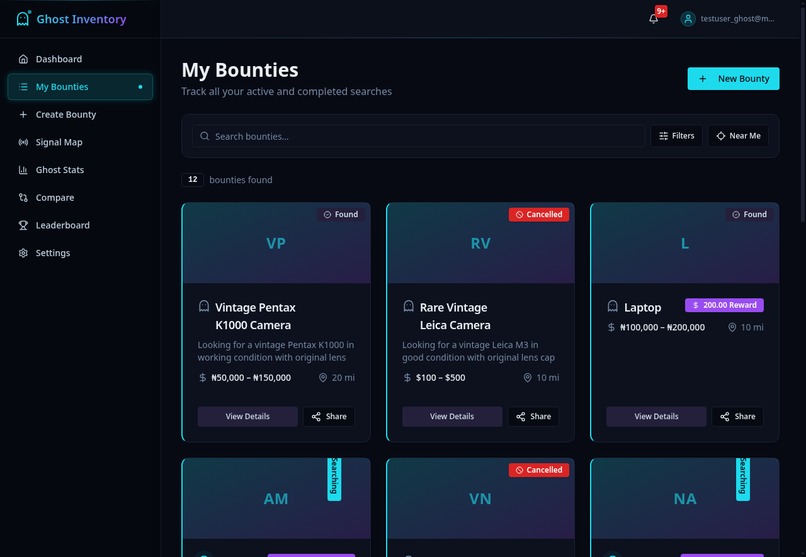Viewport: 806px width, 557px height.
Task: Open the testuser_ghost account menu
Action: (727, 19)
